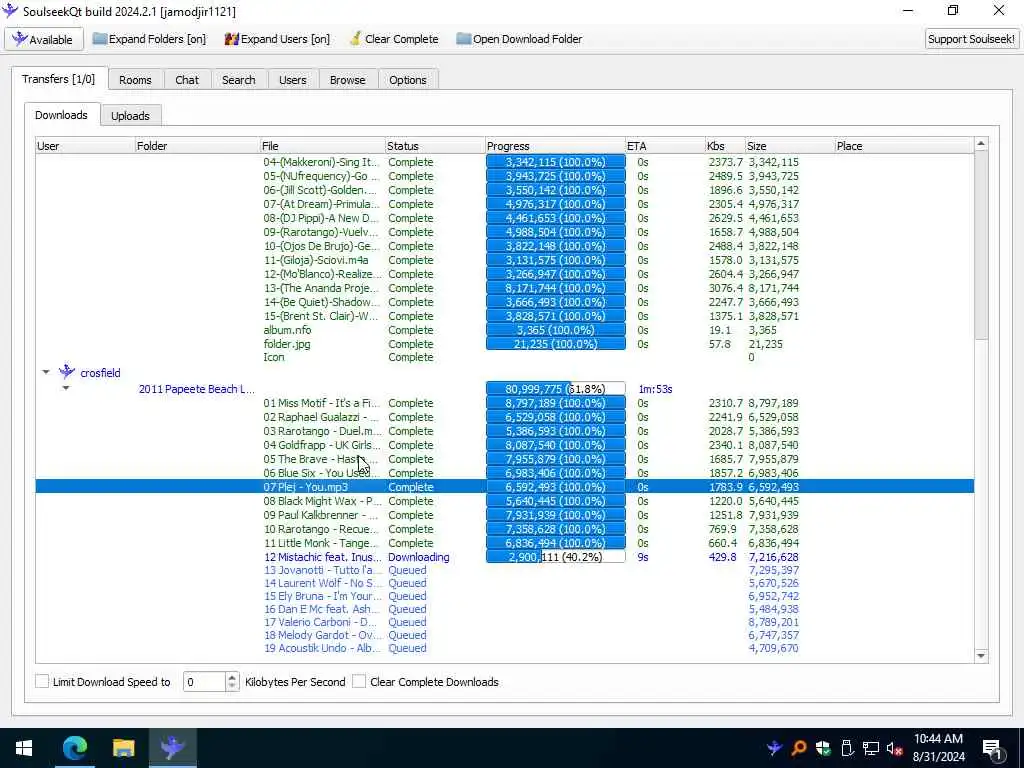Select the Downloads subtab
The width and height of the screenshot is (1024, 768).
(x=61, y=115)
